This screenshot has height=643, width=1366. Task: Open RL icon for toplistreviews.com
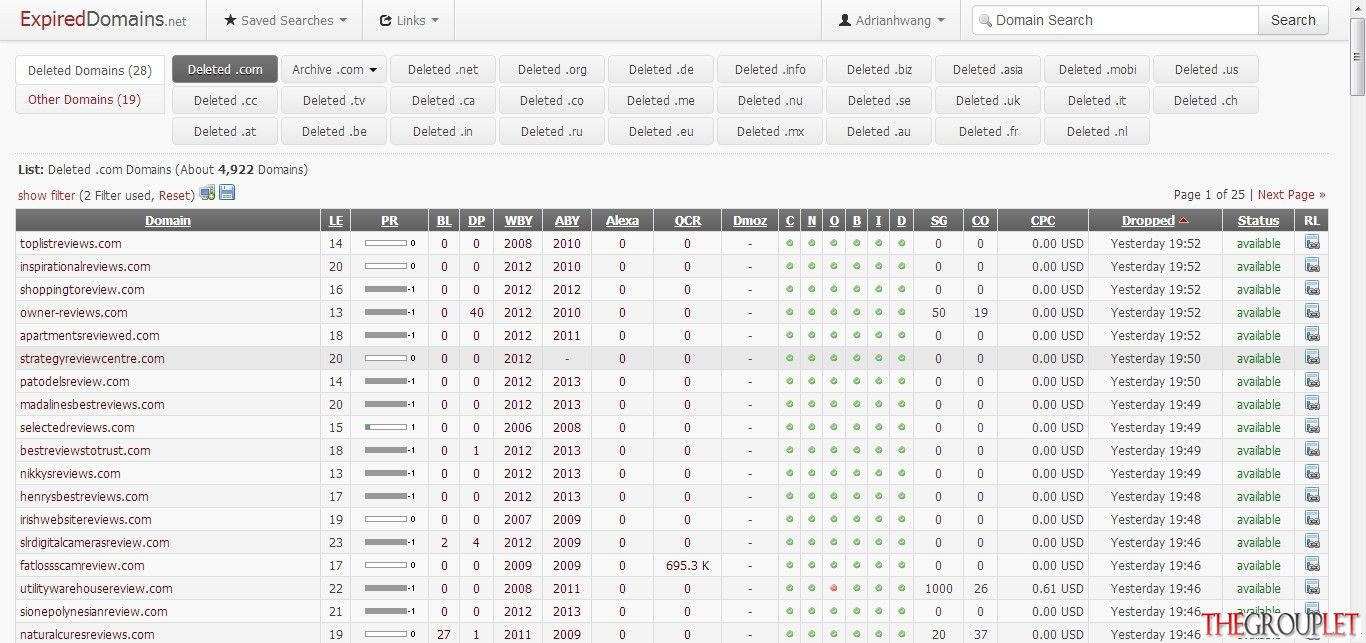1312,243
